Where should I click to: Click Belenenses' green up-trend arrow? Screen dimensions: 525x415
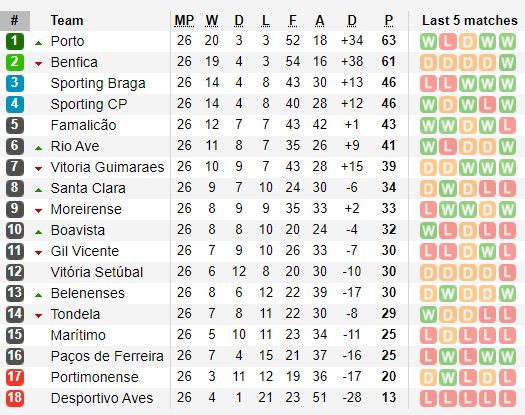pos(39,295)
